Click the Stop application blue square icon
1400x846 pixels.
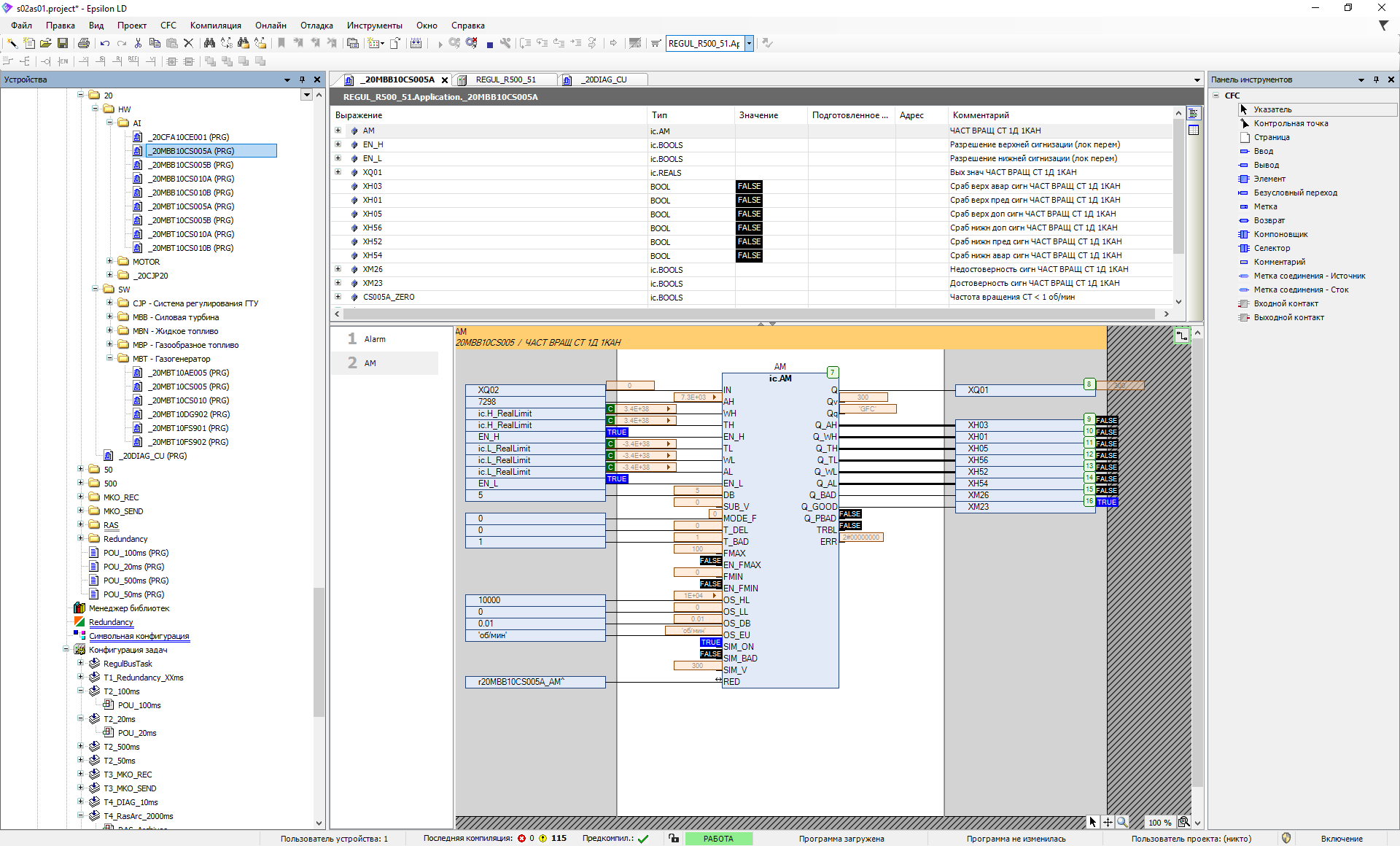coord(489,44)
